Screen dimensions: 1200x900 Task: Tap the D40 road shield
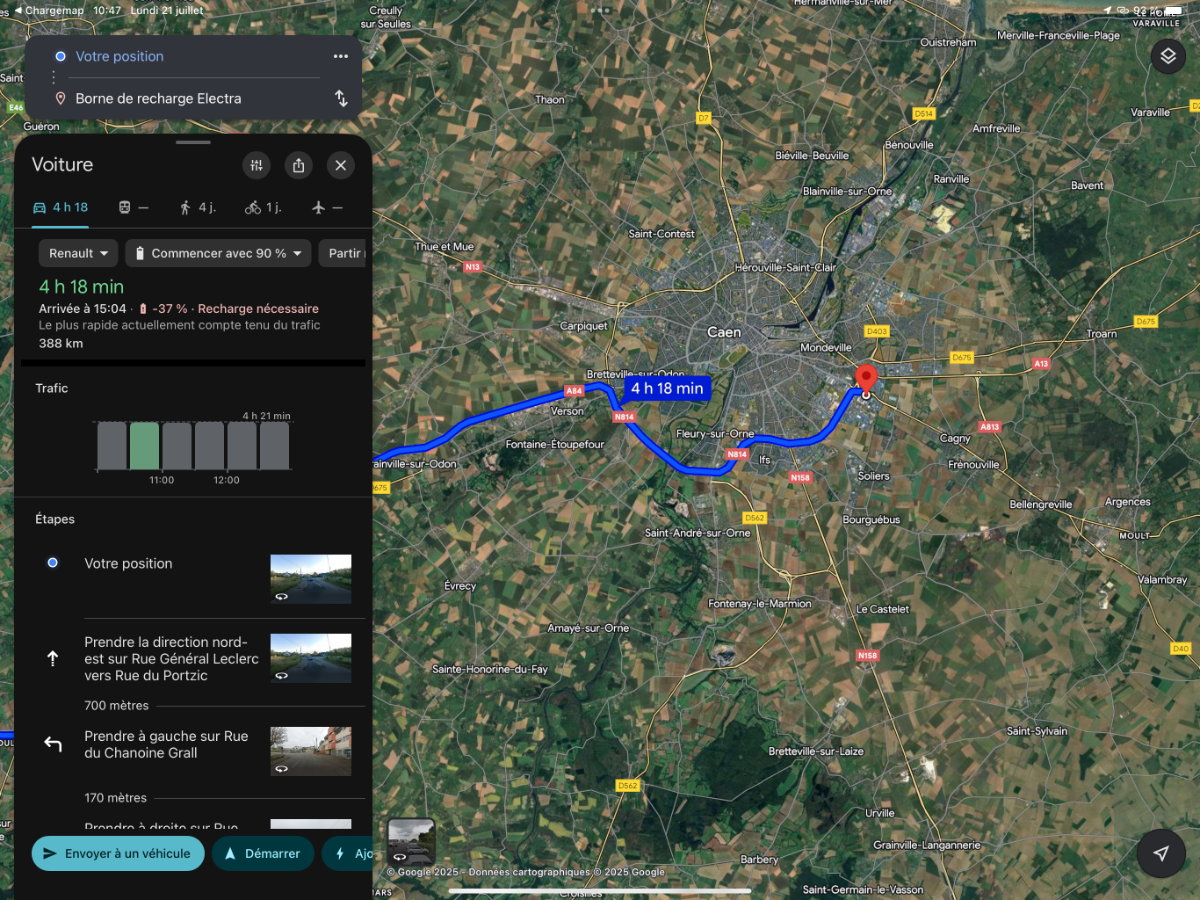[1181, 649]
